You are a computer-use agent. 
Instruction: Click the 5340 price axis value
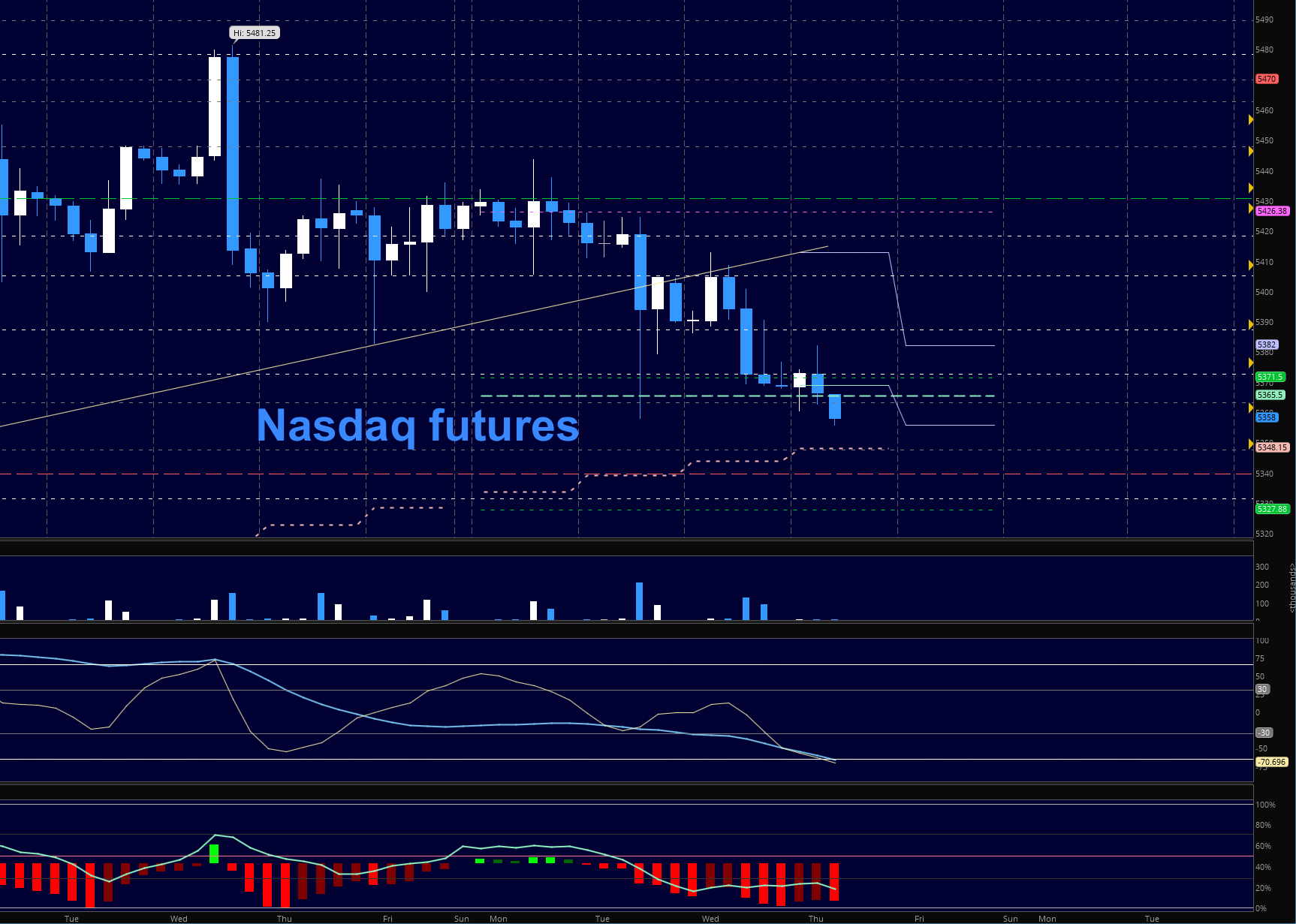1264,474
